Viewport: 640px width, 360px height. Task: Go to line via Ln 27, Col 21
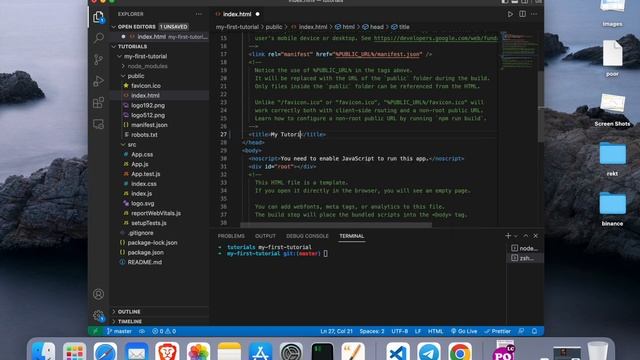click(336, 331)
